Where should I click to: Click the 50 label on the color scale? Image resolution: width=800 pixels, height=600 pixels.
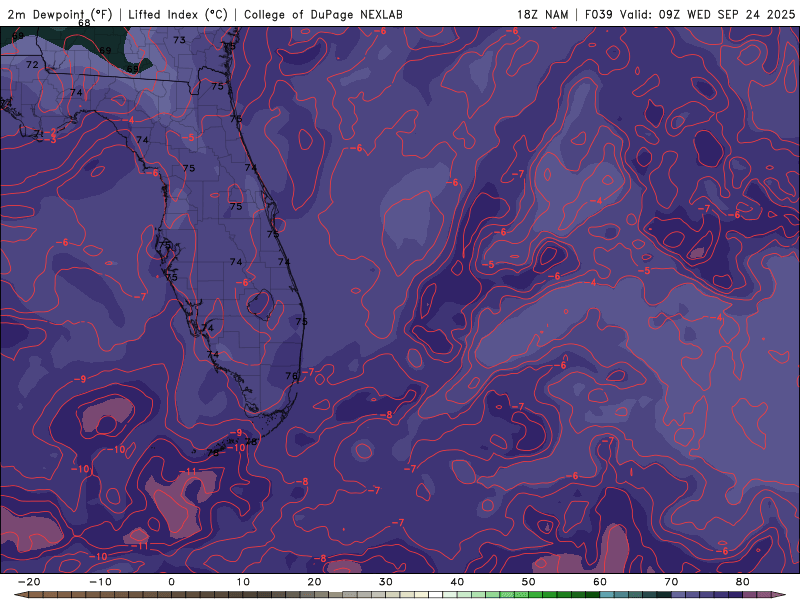point(529,582)
